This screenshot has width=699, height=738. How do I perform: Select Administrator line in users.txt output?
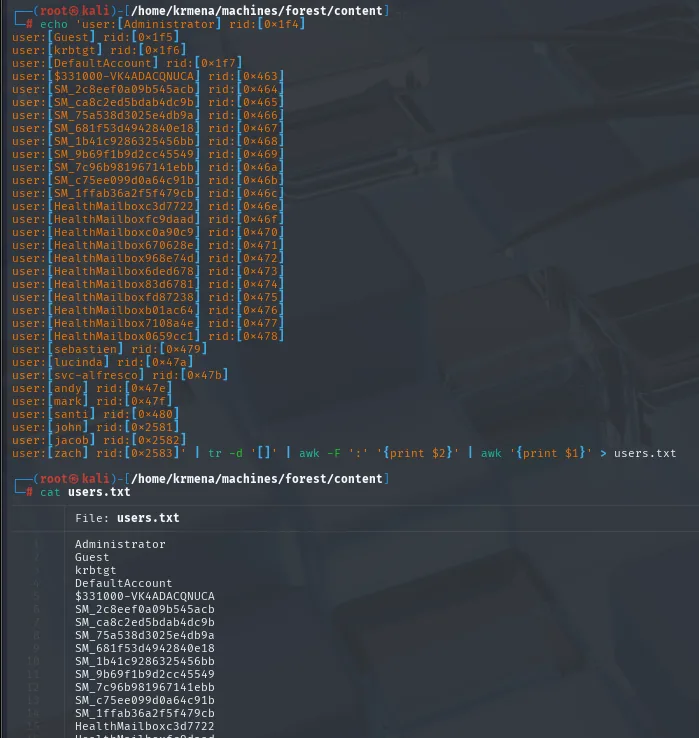coord(121,544)
